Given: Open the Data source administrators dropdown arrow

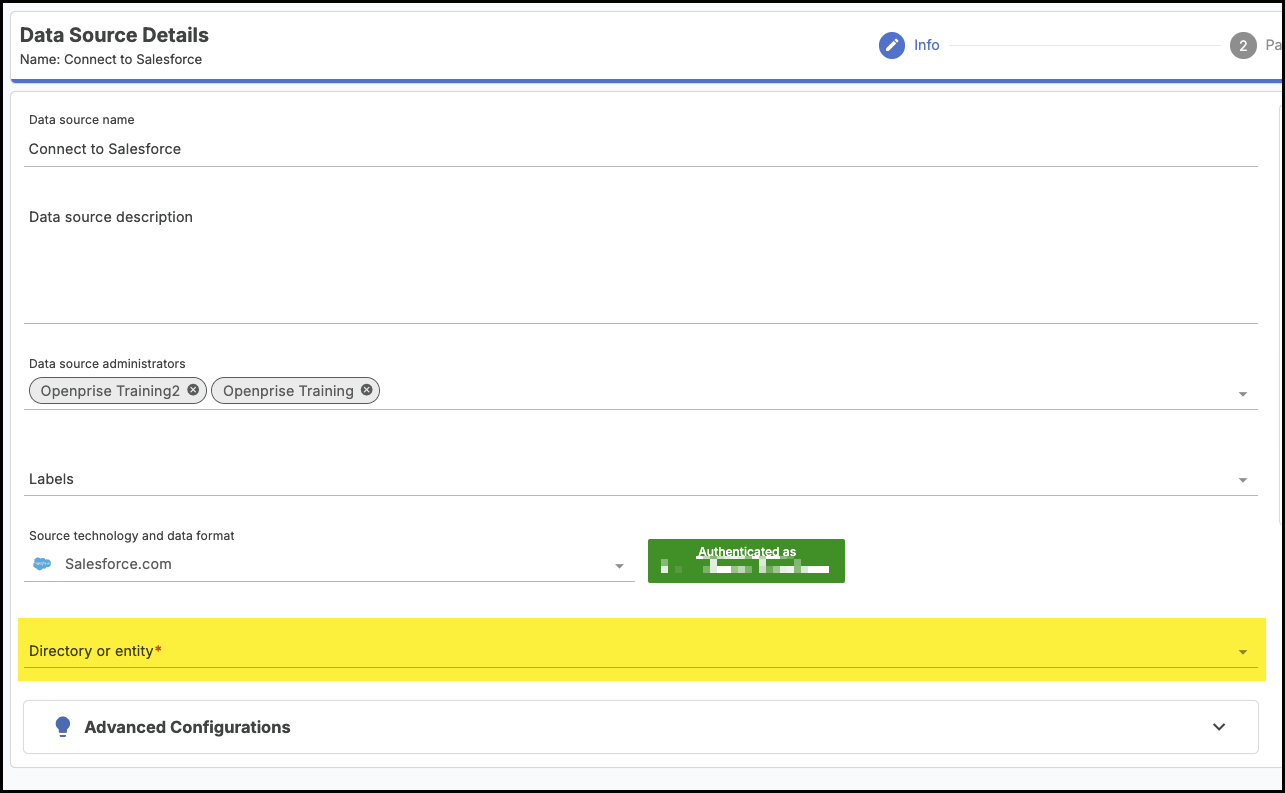Looking at the screenshot, I should click(1243, 394).
